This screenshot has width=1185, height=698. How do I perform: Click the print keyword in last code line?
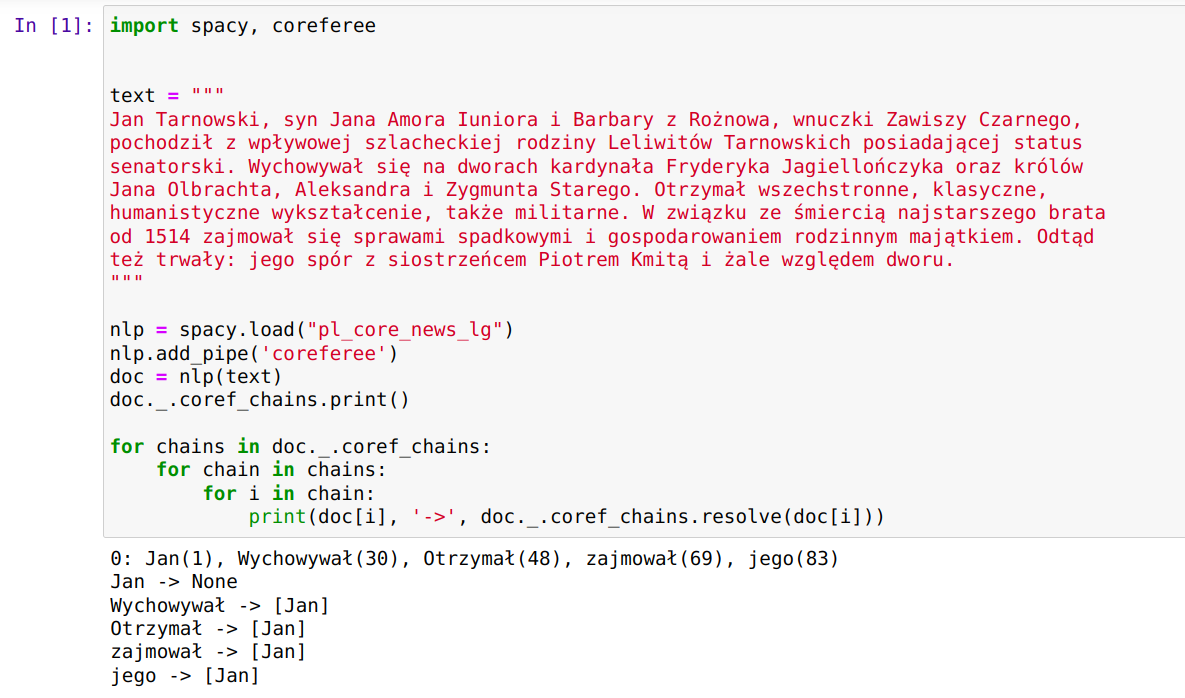pyautogui.click(x=277, y=517)
